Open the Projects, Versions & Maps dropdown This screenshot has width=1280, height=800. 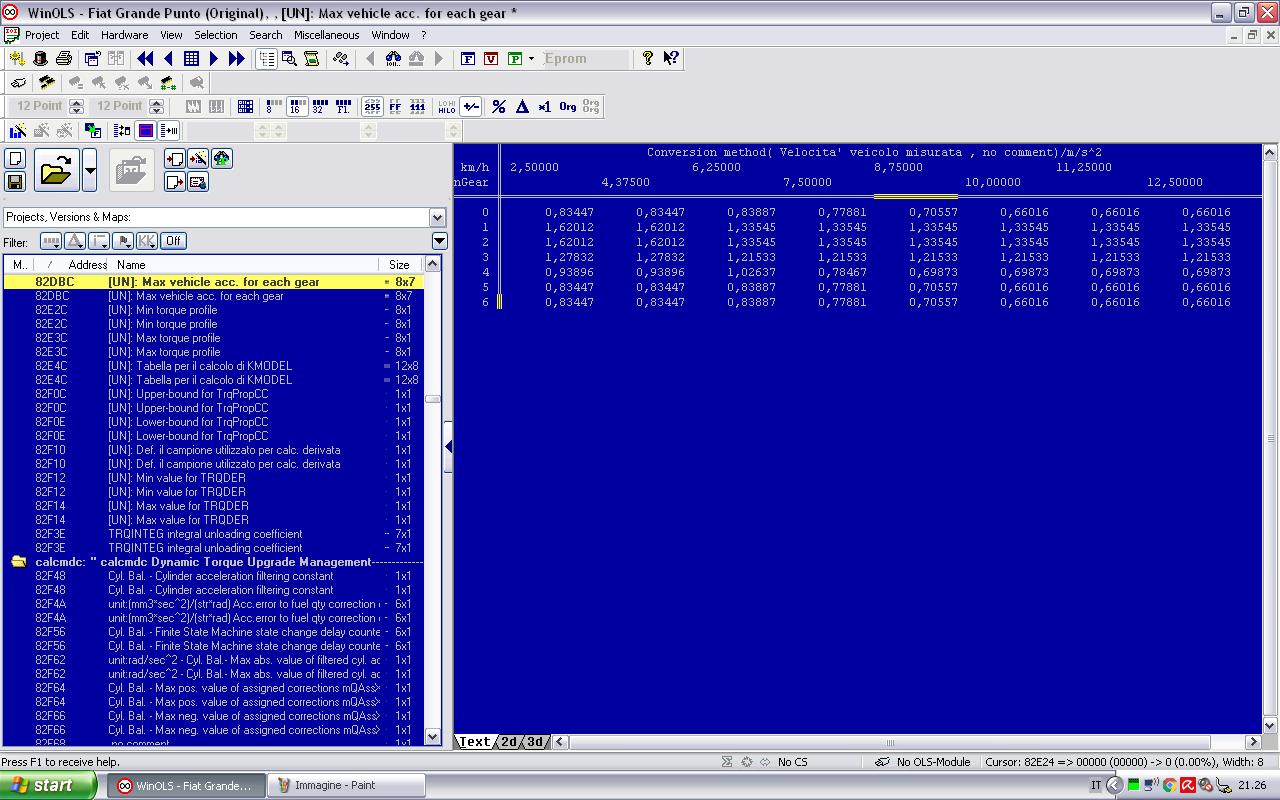(437, 217)
